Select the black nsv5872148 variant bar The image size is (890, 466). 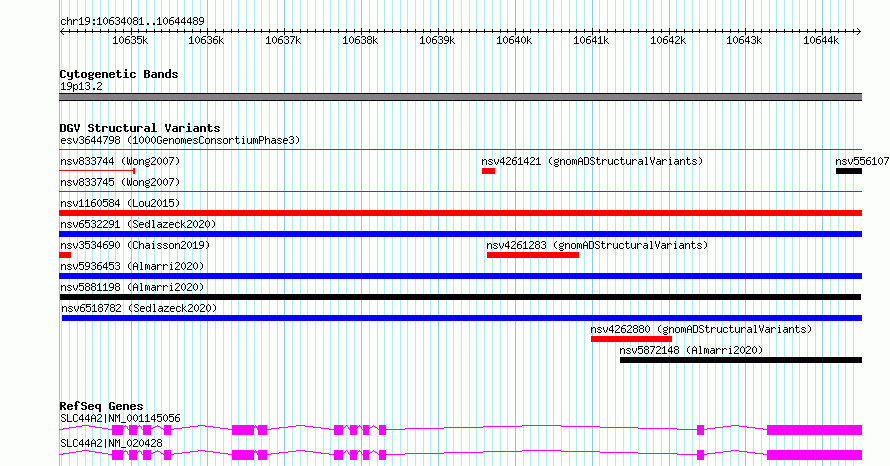741,360
